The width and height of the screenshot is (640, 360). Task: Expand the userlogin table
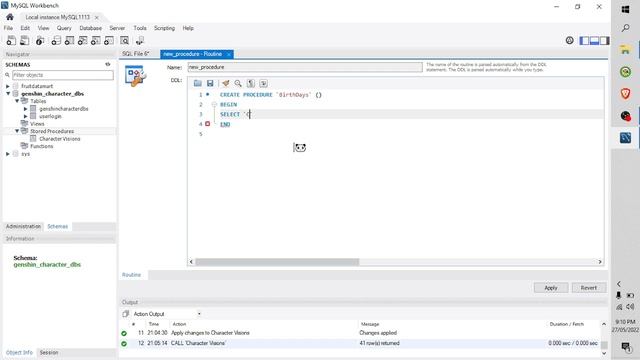[26, 116]
